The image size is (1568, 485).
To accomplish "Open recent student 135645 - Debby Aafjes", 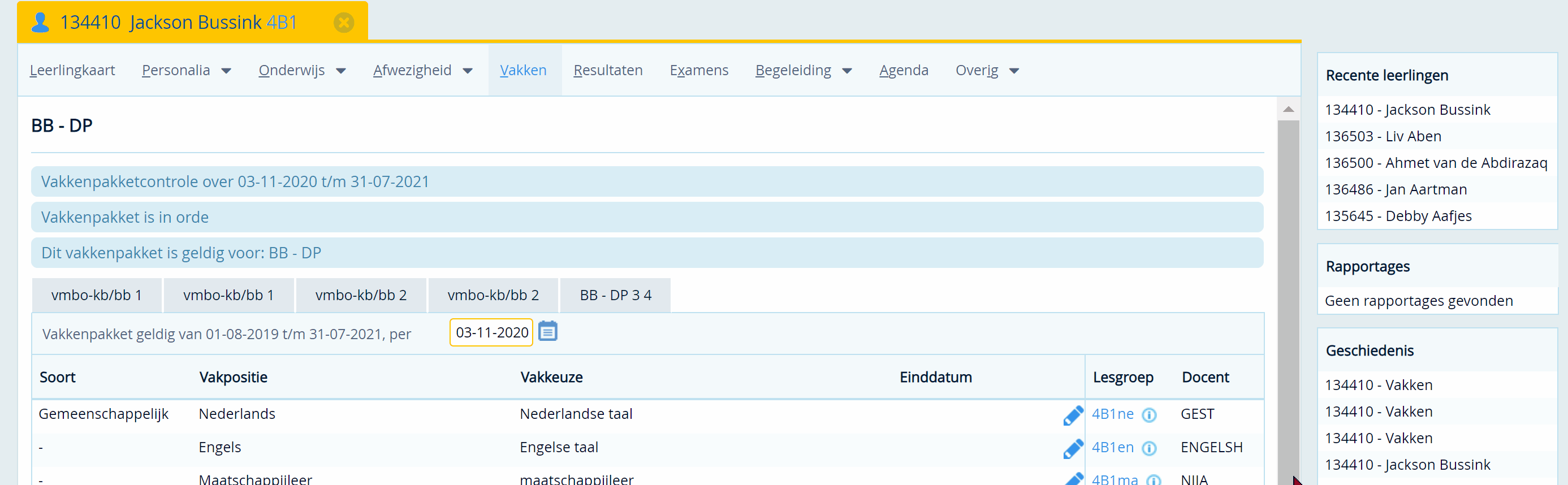I will pos(1398,216).
